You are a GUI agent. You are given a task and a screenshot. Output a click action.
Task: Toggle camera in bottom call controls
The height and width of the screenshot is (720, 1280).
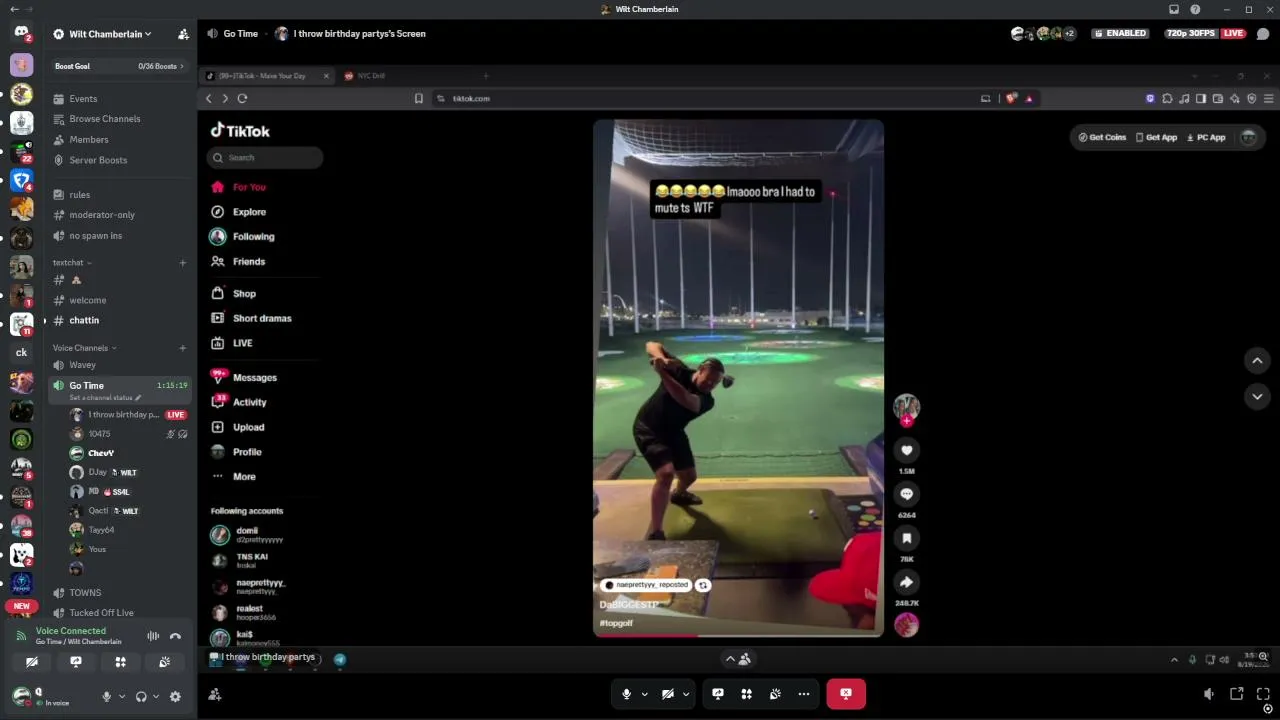pos(668,694)
